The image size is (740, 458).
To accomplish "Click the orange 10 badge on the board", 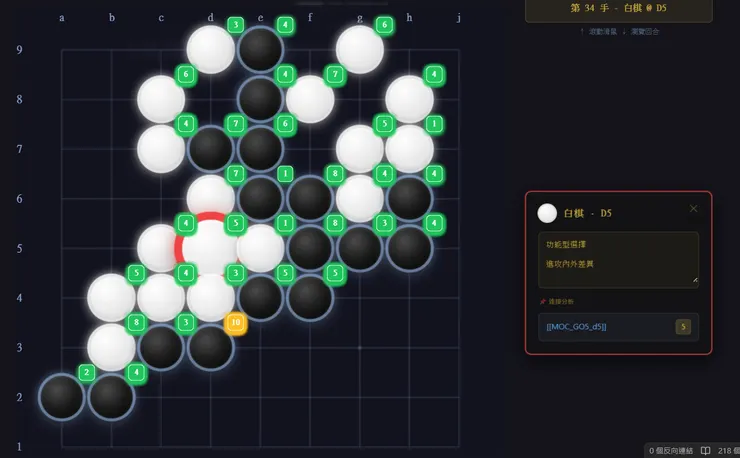I will click(235, 323).
